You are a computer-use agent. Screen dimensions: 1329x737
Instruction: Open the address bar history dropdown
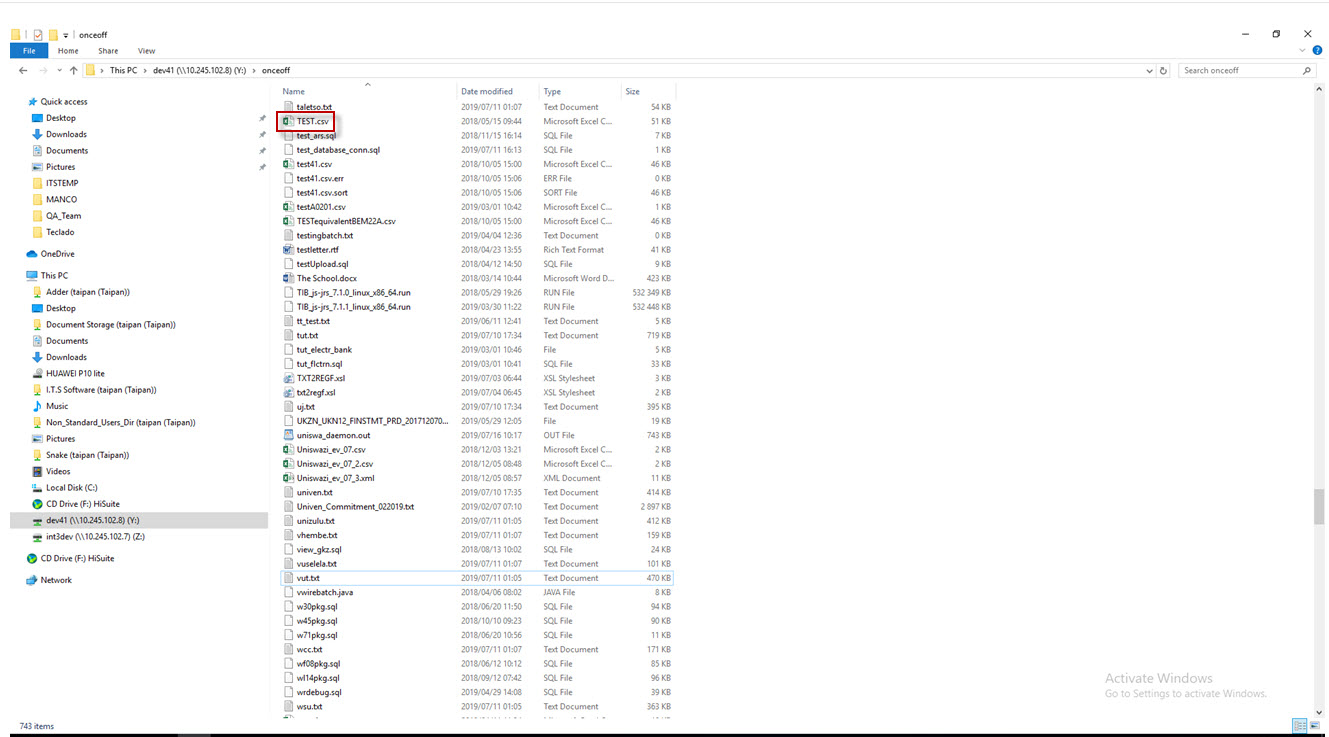(x=1149, y=71)
